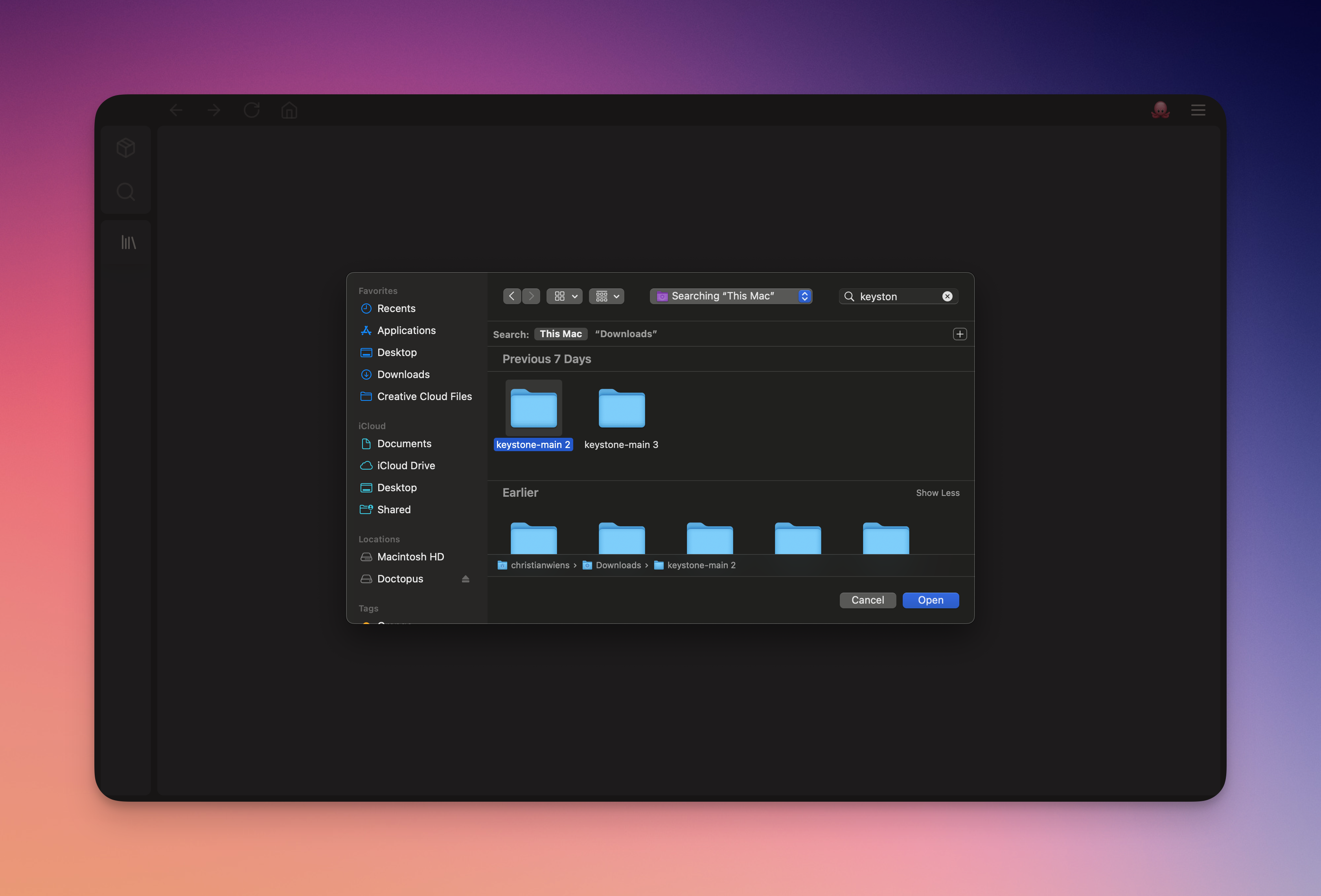The width and height of the screenshot is (1321, 896).
Task: Open the icon view mode dropdown
Action: [x=565, y=296]
